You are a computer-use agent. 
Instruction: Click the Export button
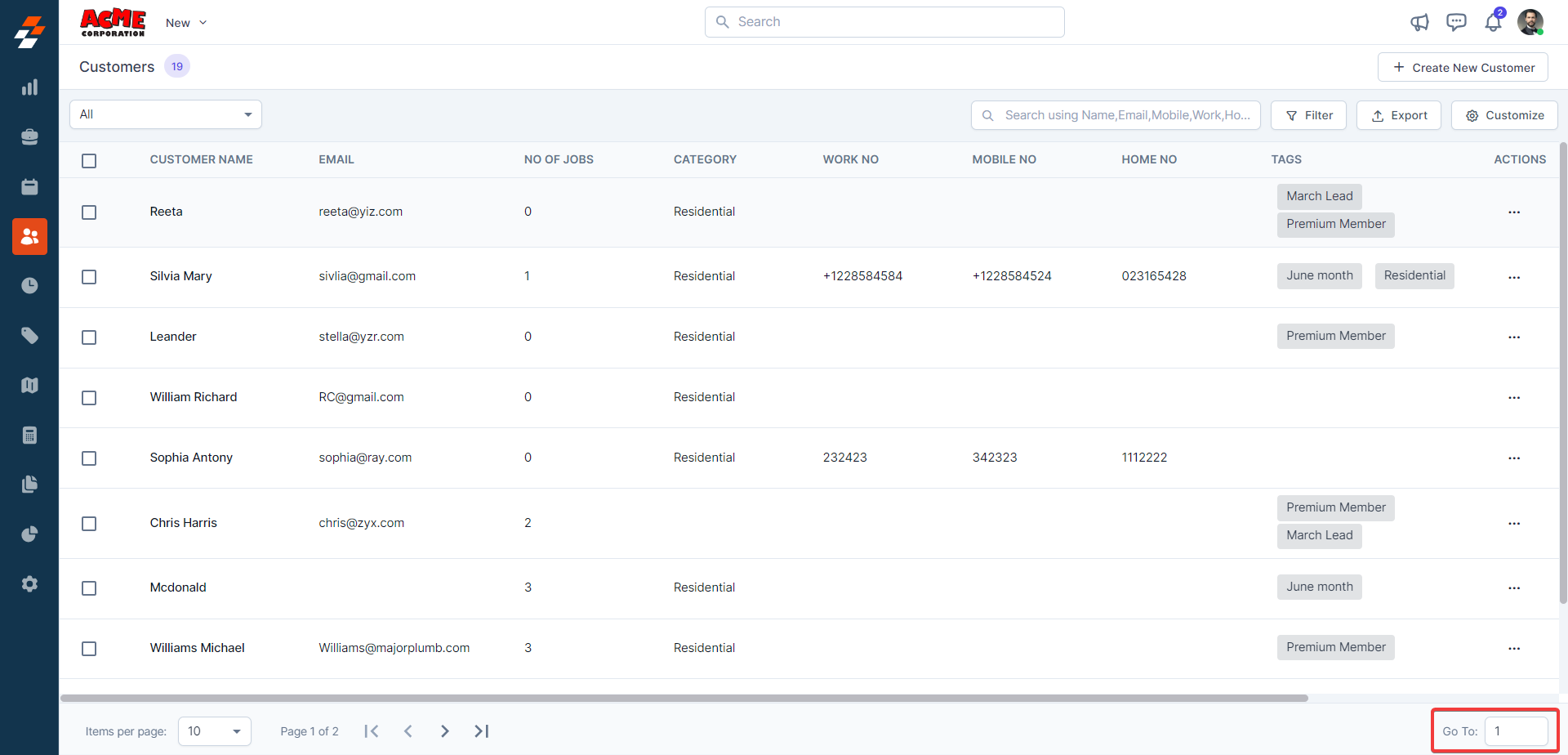pyautogui.click(x=1398, y=115)
